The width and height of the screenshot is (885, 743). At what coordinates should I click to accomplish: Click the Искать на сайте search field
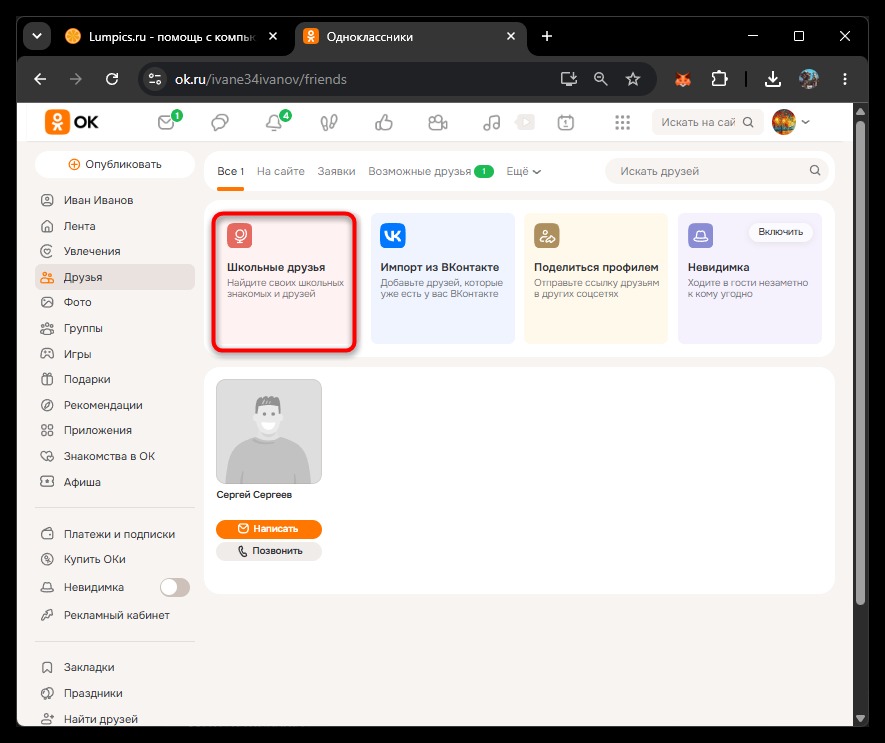tap(707, 122)
